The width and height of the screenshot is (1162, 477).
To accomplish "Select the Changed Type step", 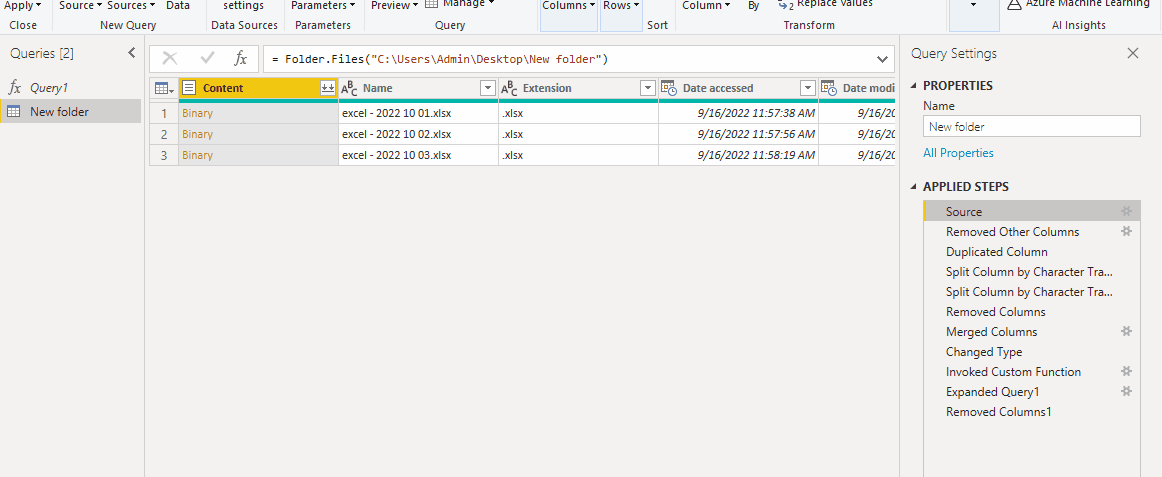I will [1032, 352].
